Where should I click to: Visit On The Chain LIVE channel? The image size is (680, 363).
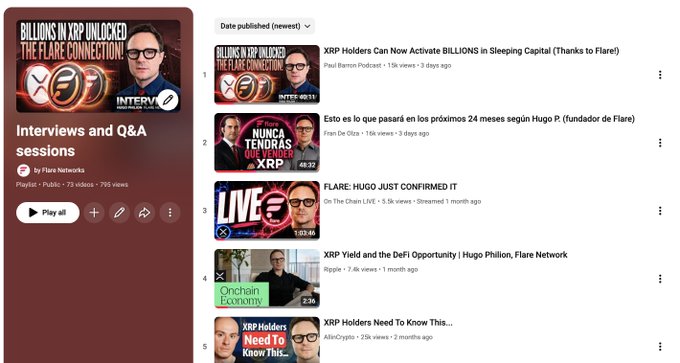(x=350, y=202)
